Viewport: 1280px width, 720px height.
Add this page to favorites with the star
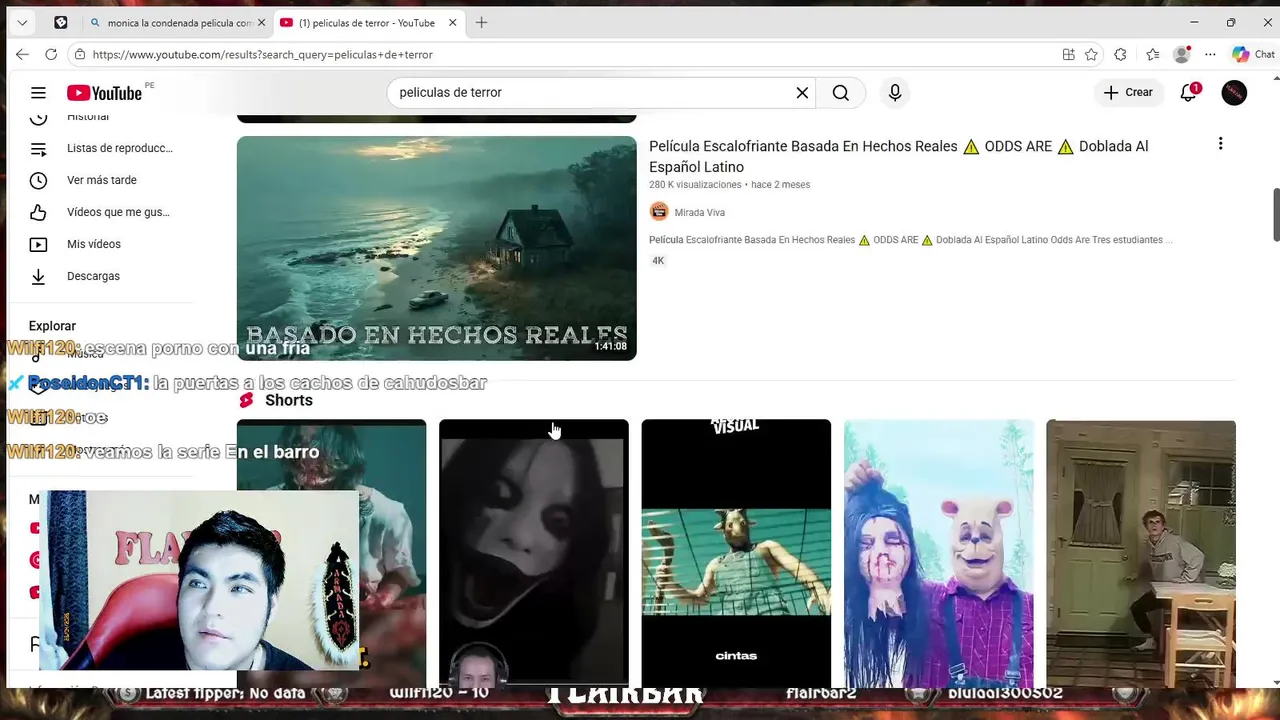[x=1092, y=54]
